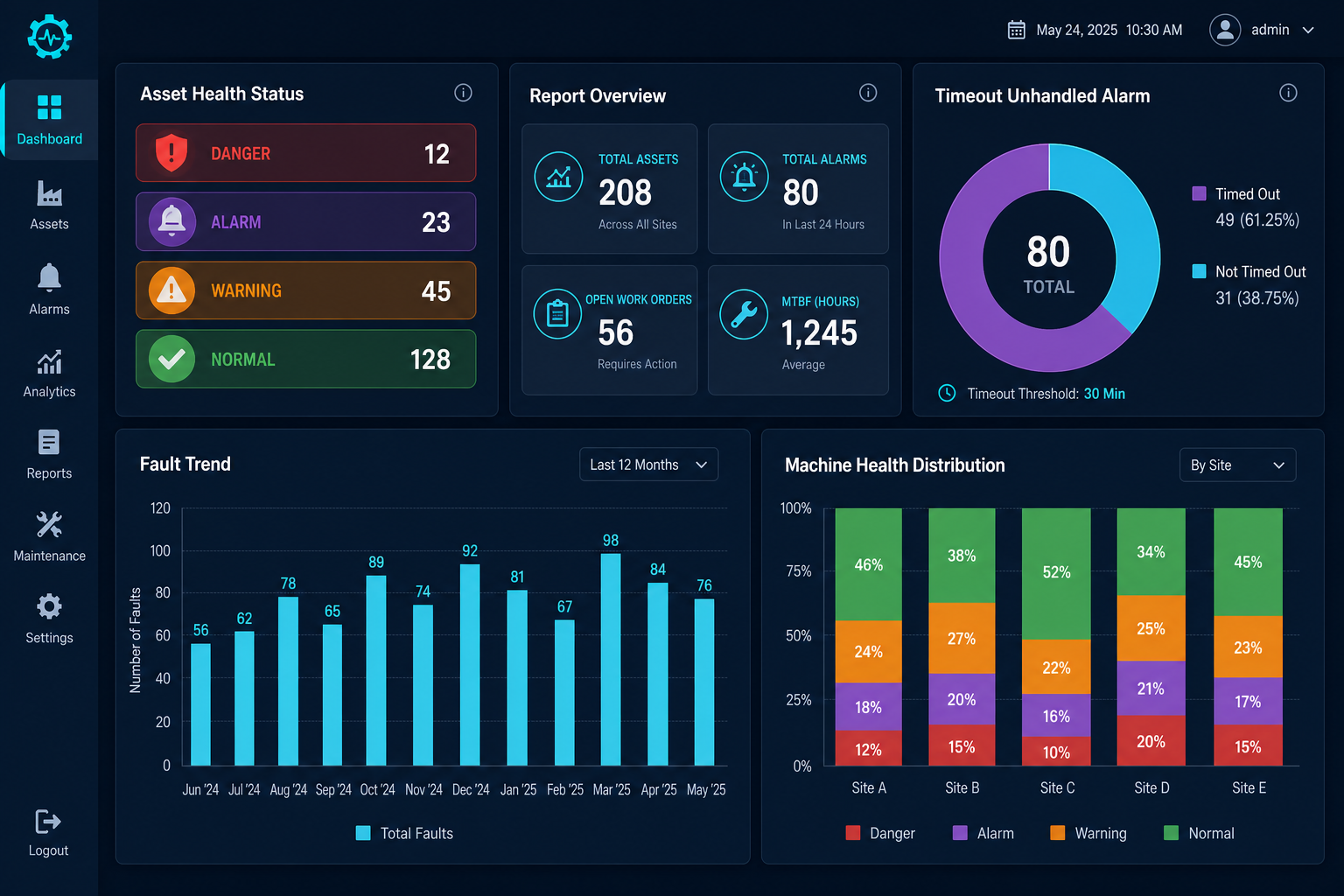Screen dimensions: 1344x896
Task: Click Site A 46% normal segment
Action: pos(868,564)
